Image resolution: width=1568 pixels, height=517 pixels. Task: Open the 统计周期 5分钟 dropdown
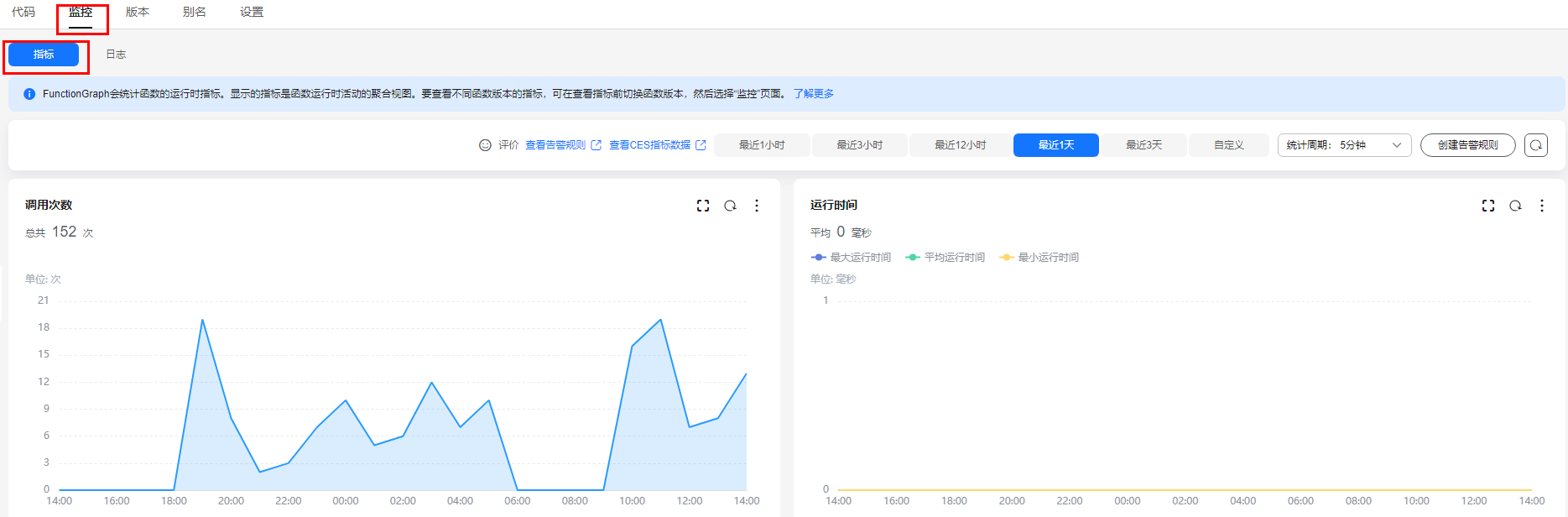pyautogui.click(x=1344, y=145)
